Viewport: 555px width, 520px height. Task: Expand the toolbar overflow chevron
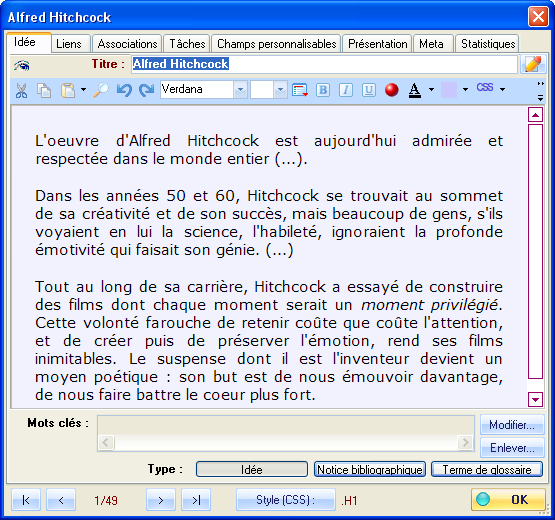click(540, 91)
